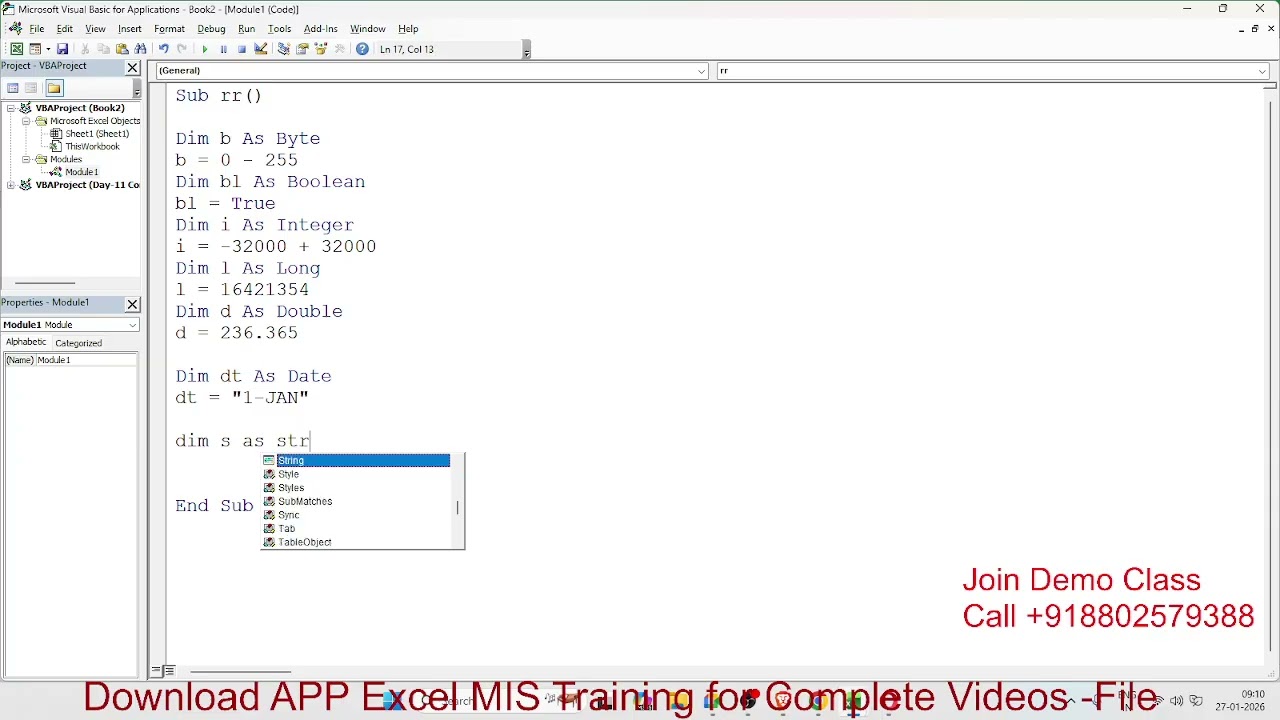Switch to the Alphabetic properties tab
Viewport: 1280px width, 720px height.
click(x=26, y=342)
